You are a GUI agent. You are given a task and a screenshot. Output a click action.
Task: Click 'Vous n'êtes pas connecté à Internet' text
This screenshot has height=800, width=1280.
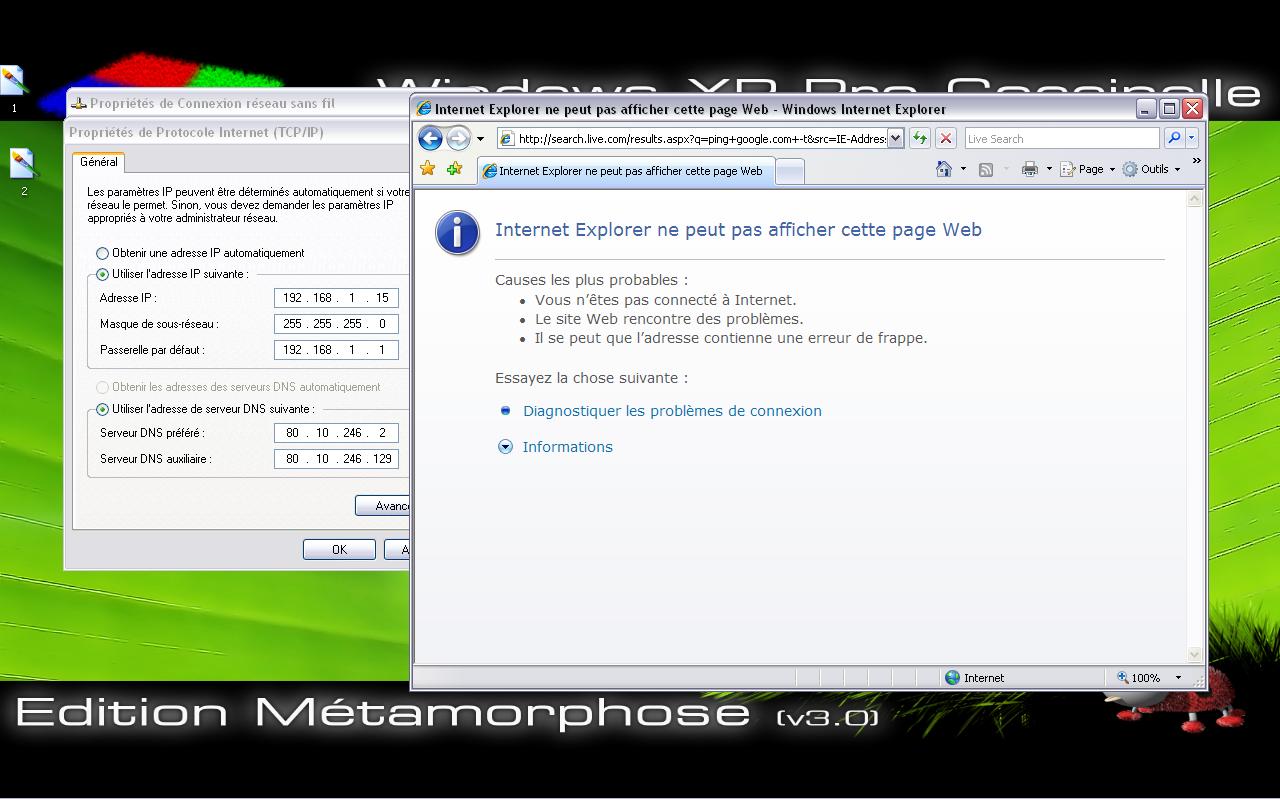[x=666, y=300]
